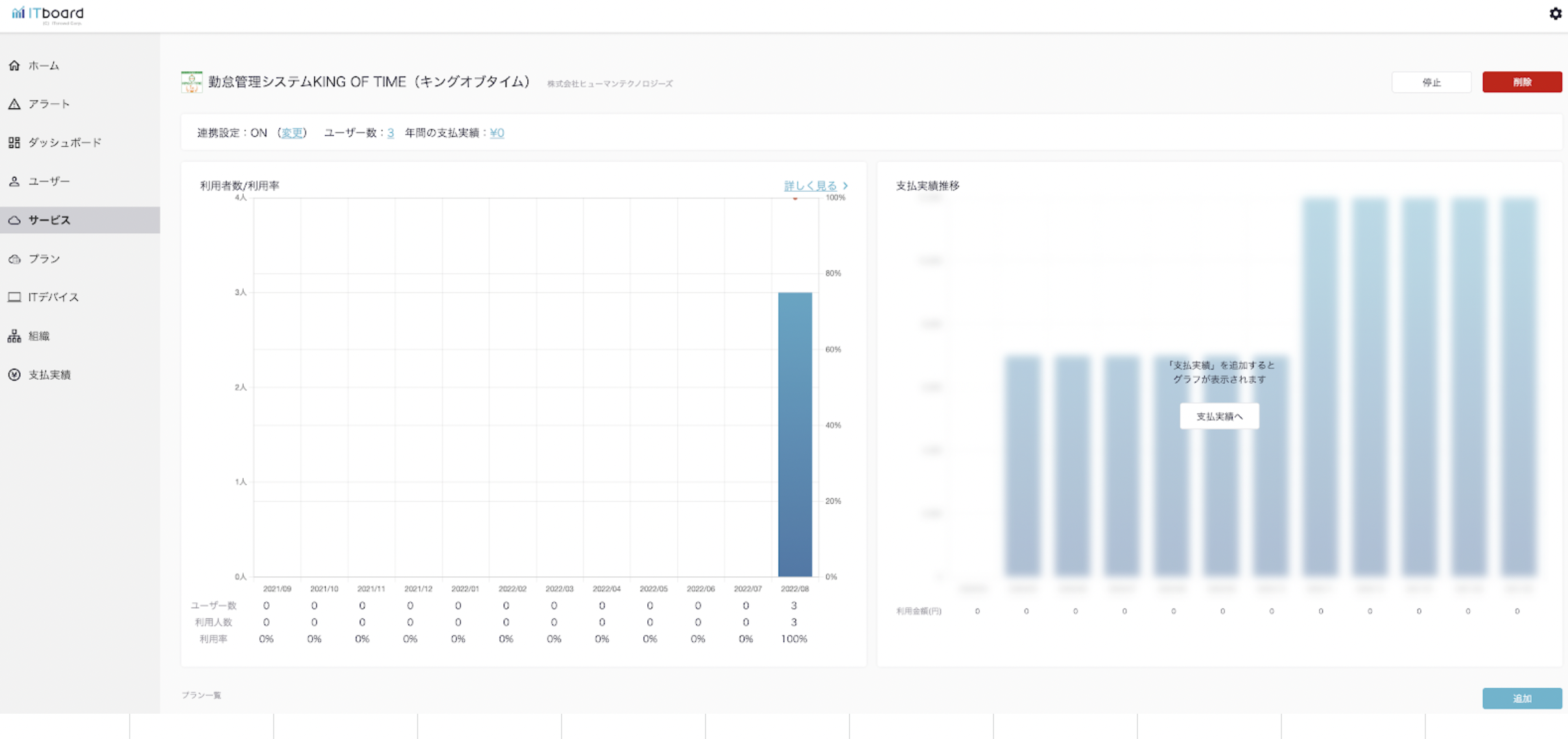This screenshot has height=739, width=1568.
Task: Click the User person icon in sidebar
Action: click(x=14, y=182)
